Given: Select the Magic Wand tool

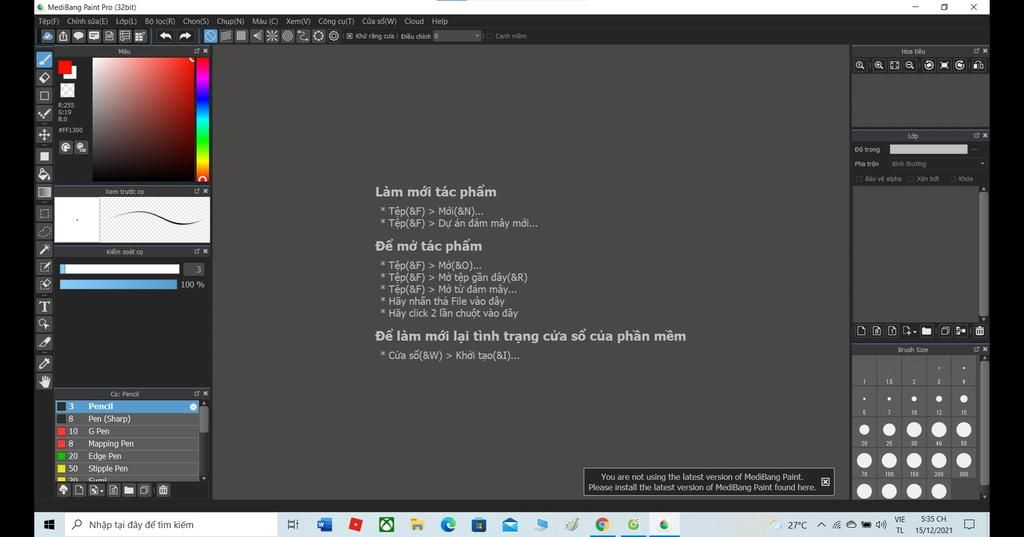Looking at the screenshot, I should [x=44, y=250].
